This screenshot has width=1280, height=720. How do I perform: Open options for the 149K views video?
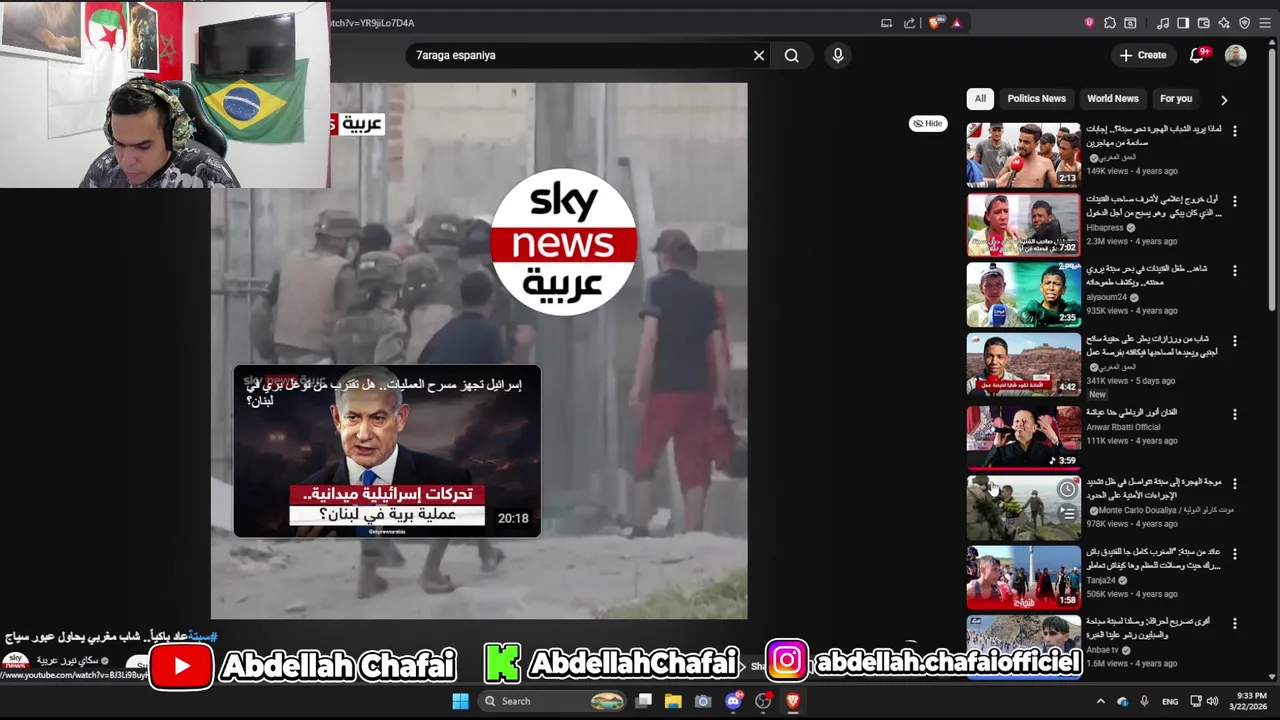1234,131
